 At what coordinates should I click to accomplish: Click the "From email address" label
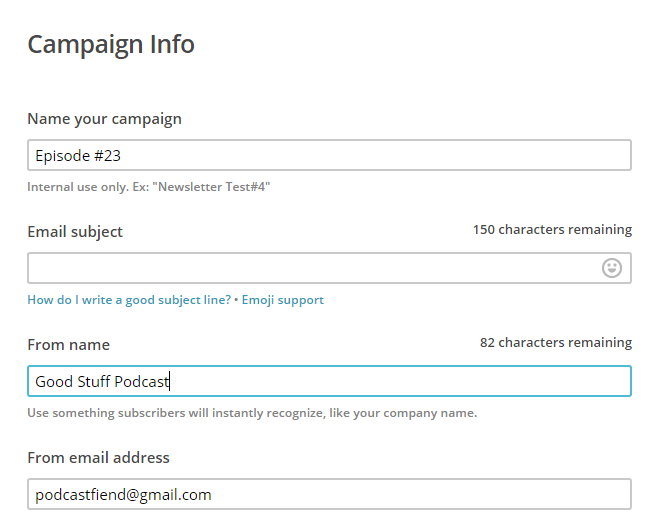(x=98, y=458)
